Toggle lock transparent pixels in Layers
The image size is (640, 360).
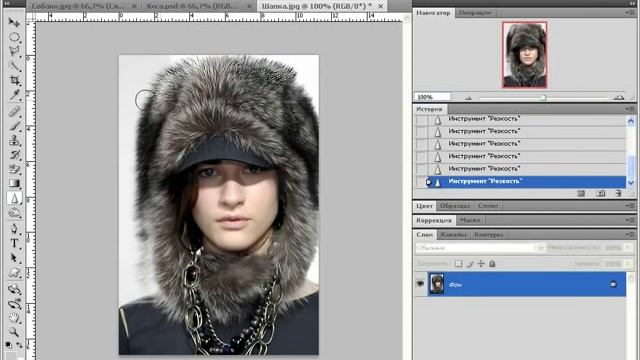[x=458, y=264]
